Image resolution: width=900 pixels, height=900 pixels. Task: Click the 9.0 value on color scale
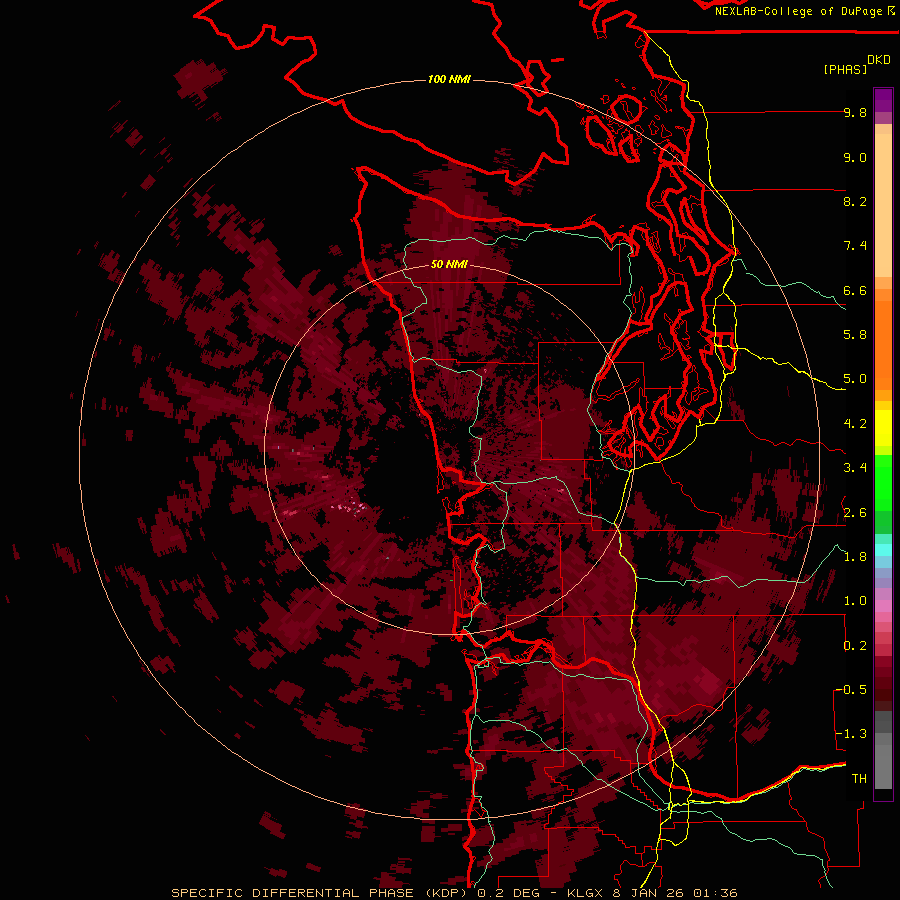[x=855, y=157]
